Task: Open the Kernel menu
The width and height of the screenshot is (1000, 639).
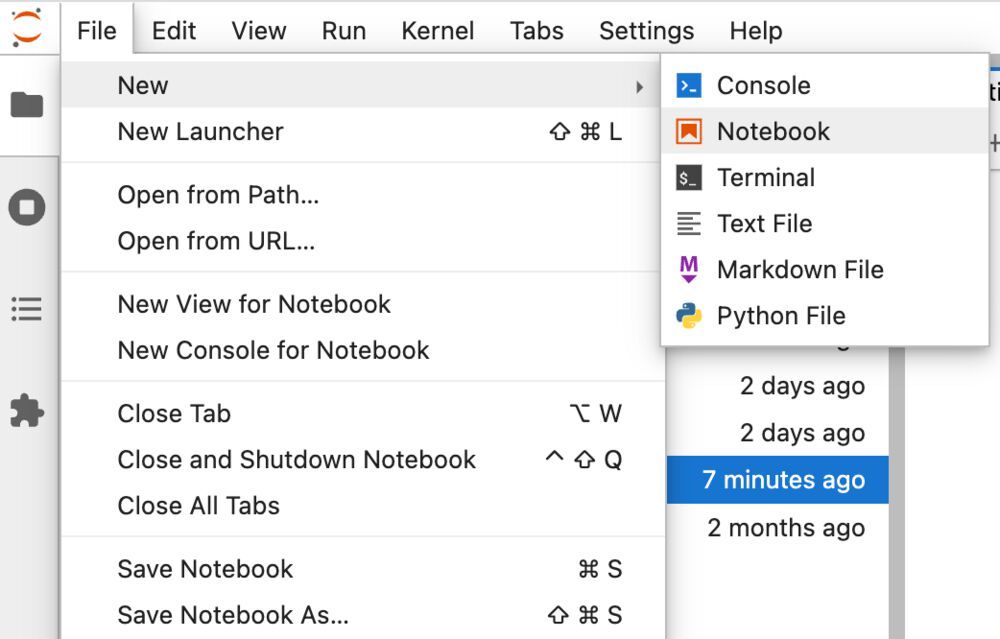Action: pos(437,31)
